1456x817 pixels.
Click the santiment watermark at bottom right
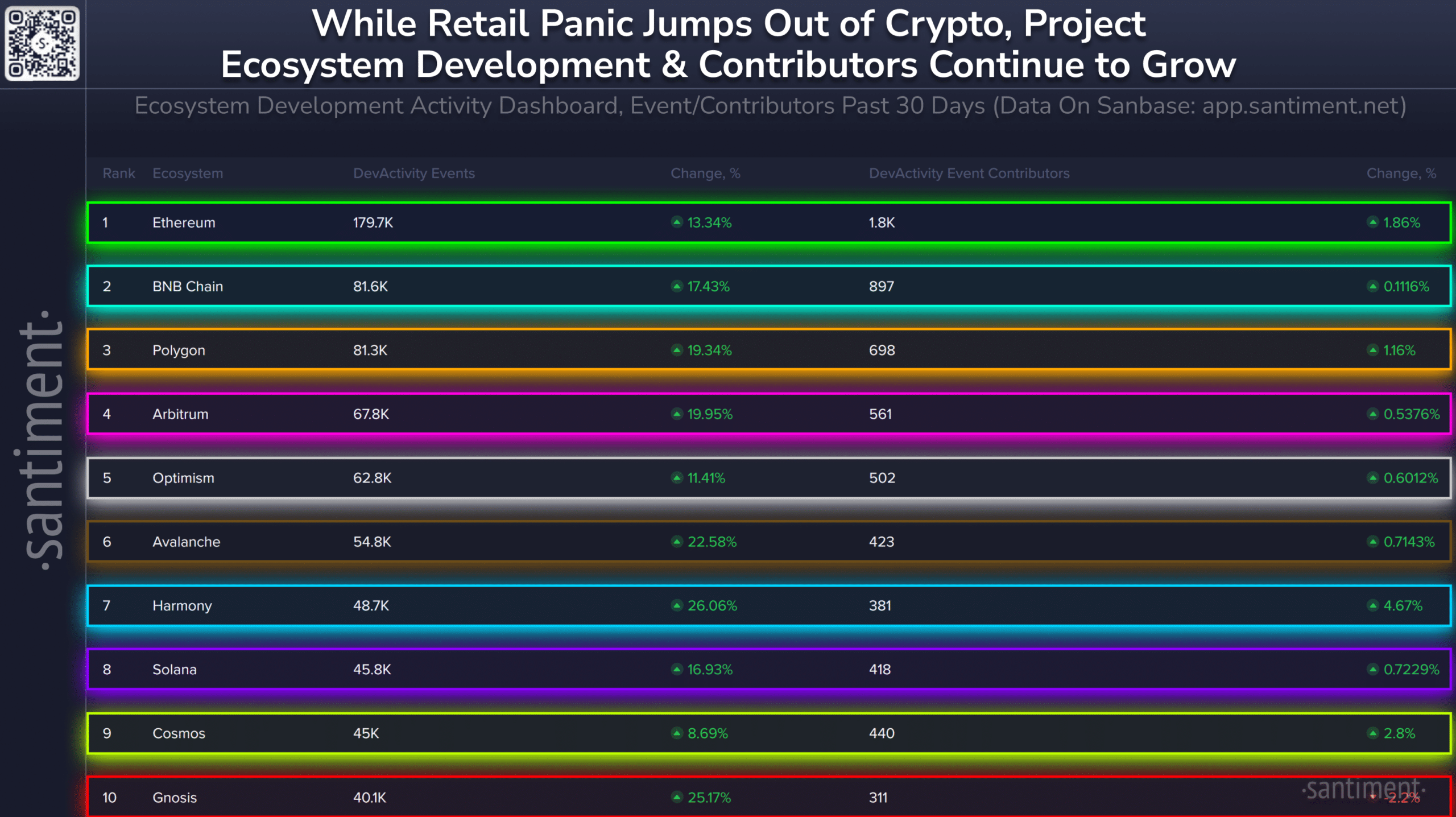[1363, 790]
